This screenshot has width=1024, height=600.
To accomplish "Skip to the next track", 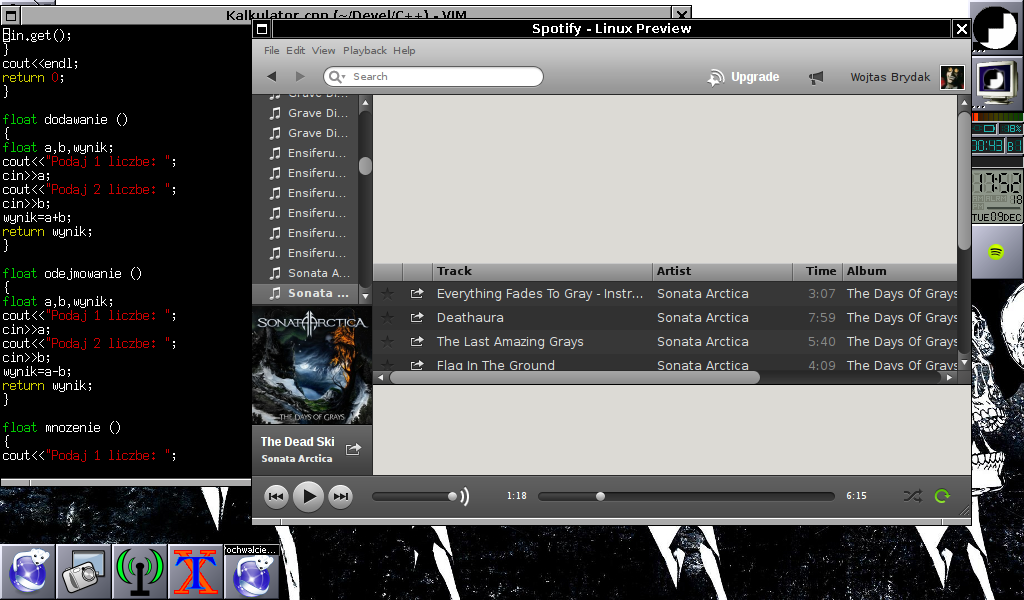I will pyautogui.click(x=340, y=497).
